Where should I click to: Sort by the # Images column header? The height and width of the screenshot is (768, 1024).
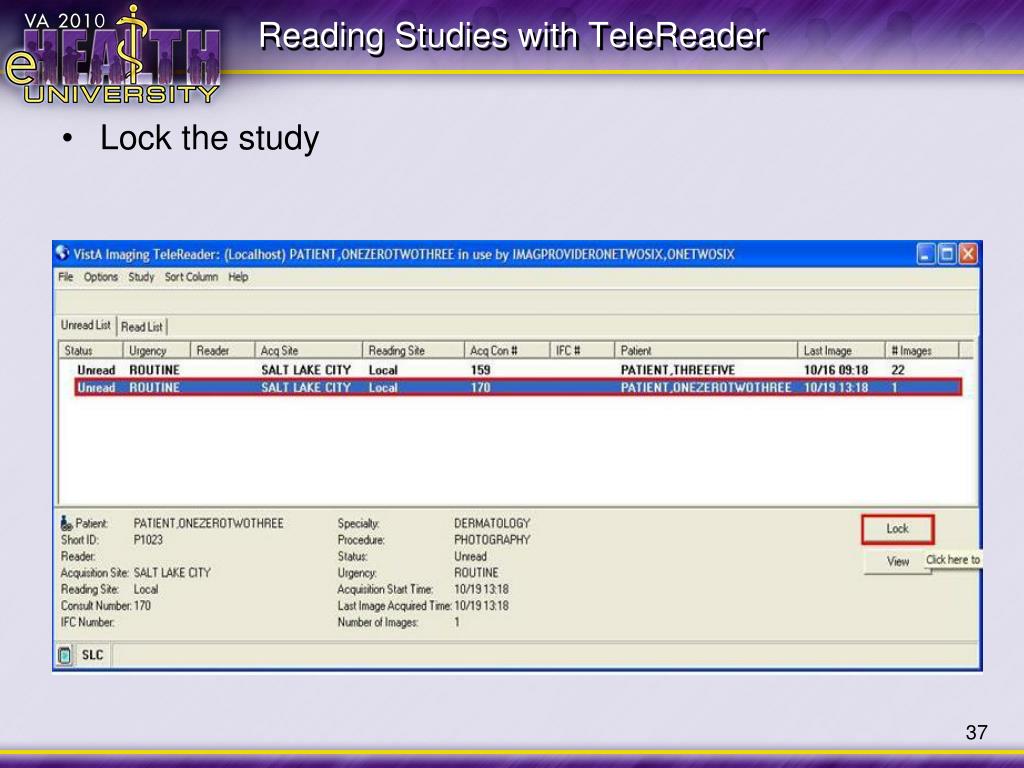921,351
